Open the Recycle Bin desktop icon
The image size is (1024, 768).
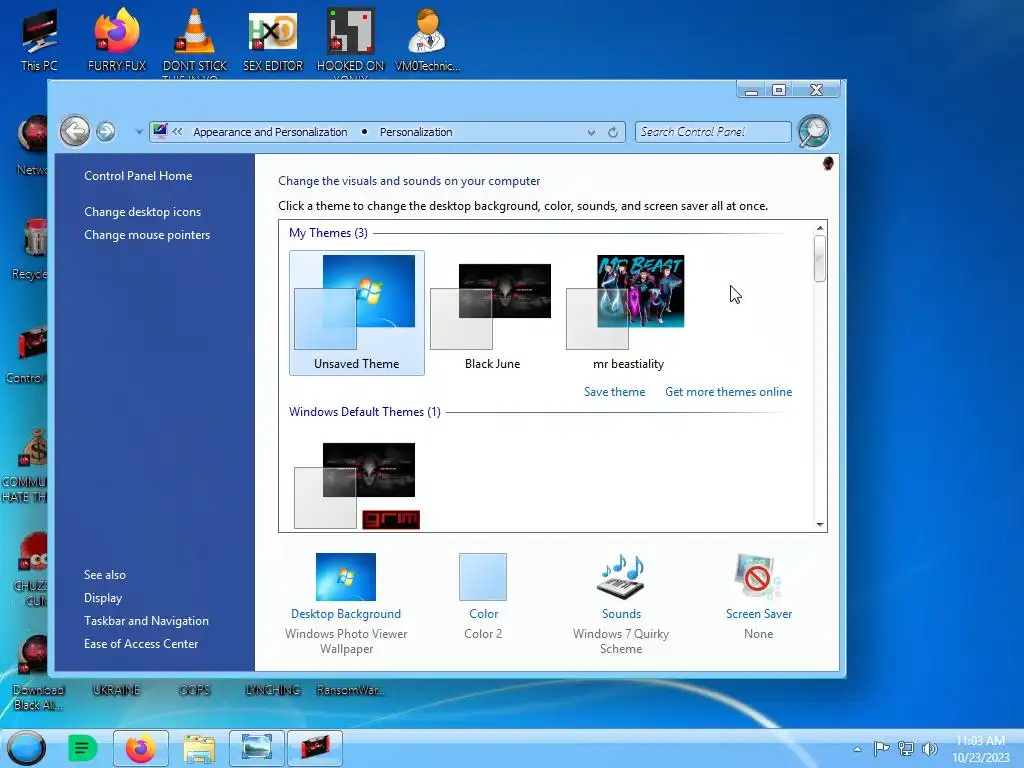pos(30,249)
